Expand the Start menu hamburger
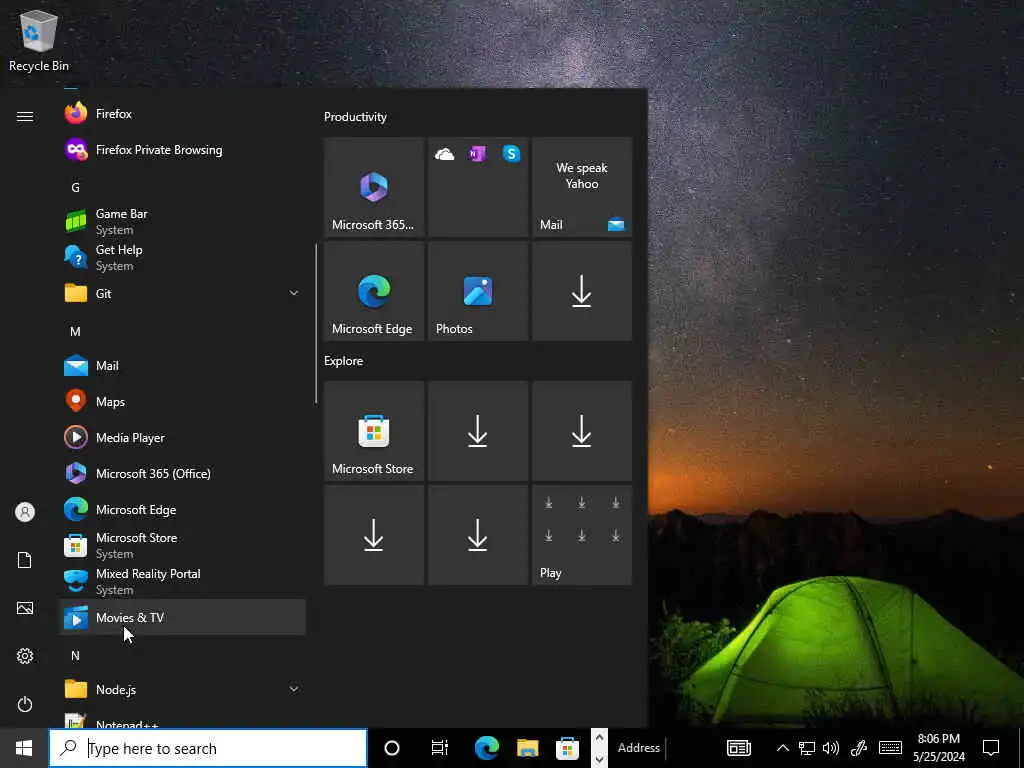This screenshot has height=768, width=1024. 25,116
